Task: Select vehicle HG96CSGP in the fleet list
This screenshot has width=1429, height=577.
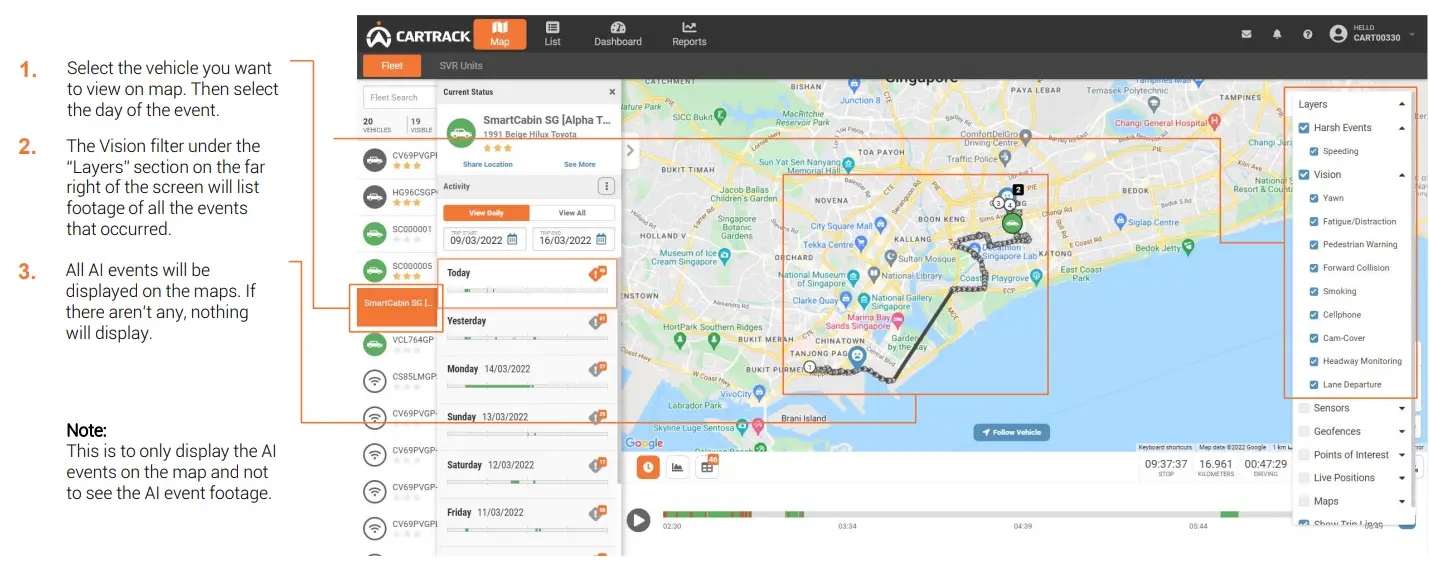Action: tap(399, 196)
